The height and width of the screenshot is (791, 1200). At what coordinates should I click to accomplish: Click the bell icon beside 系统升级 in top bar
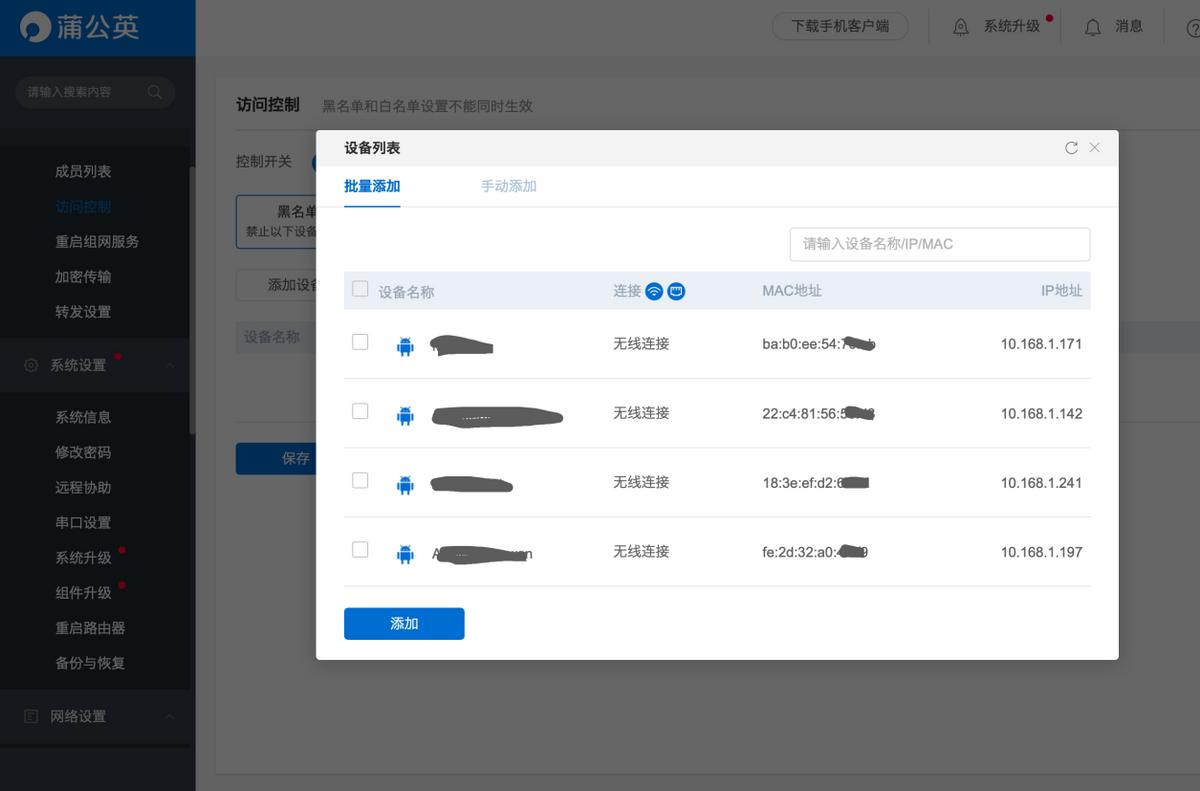click(x=961, y=27)
